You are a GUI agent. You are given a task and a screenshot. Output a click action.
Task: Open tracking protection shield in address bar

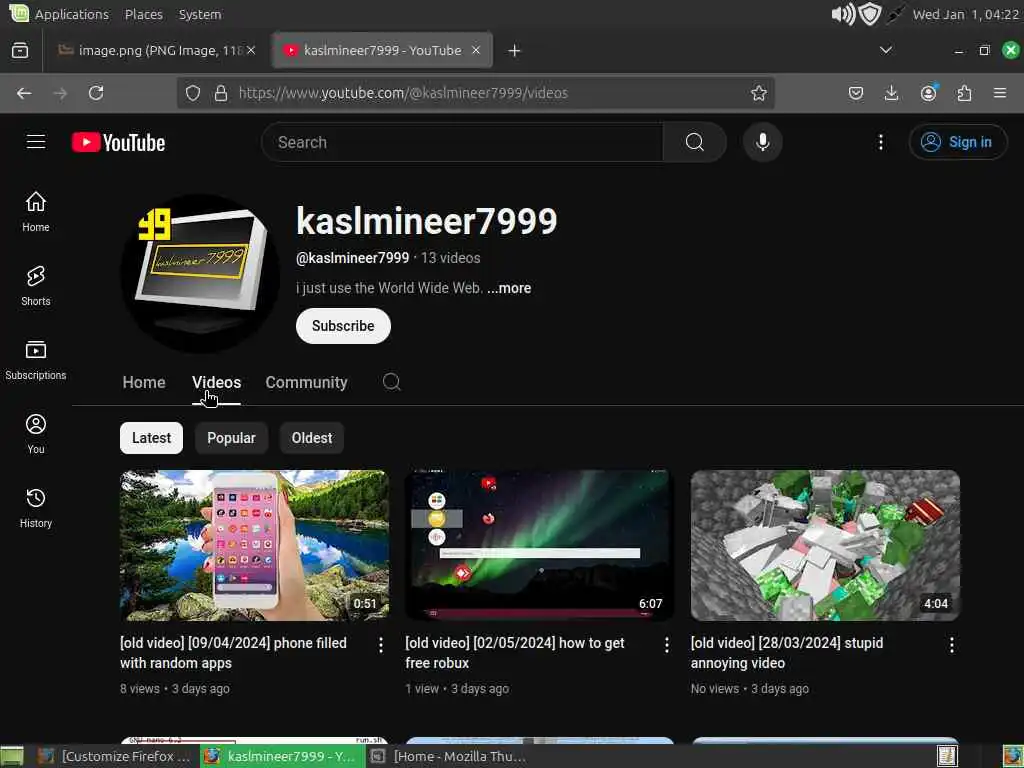pyautogui.click(x=193, y=93)
